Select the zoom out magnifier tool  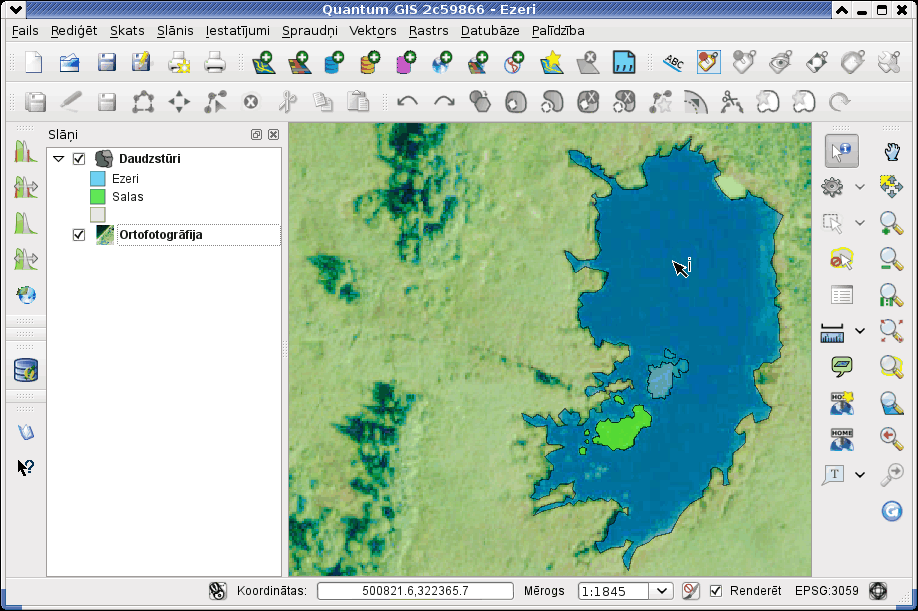coord(892,259)
